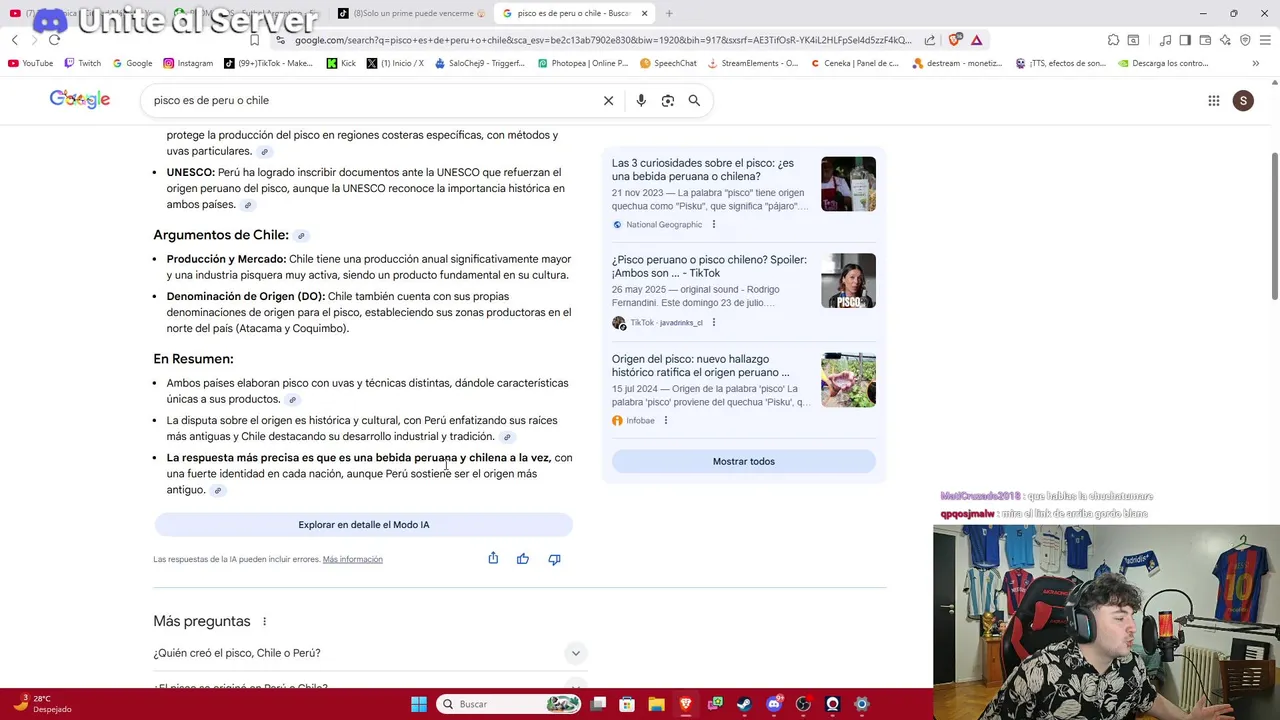Viewport: 1280px width, 720px height.
Task: Share the AI overview answer
Action: pyautogui.click(x=493, y=558)
